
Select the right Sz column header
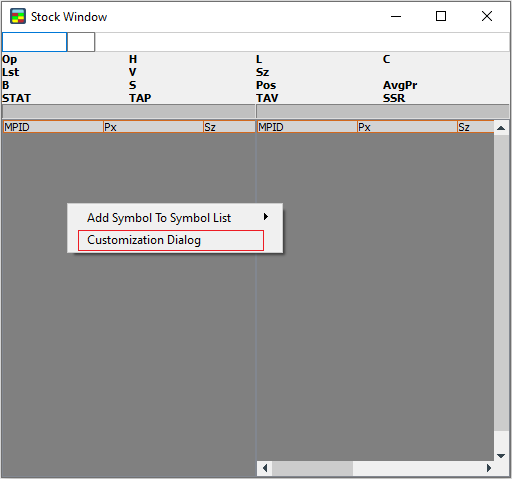(476, 127)
